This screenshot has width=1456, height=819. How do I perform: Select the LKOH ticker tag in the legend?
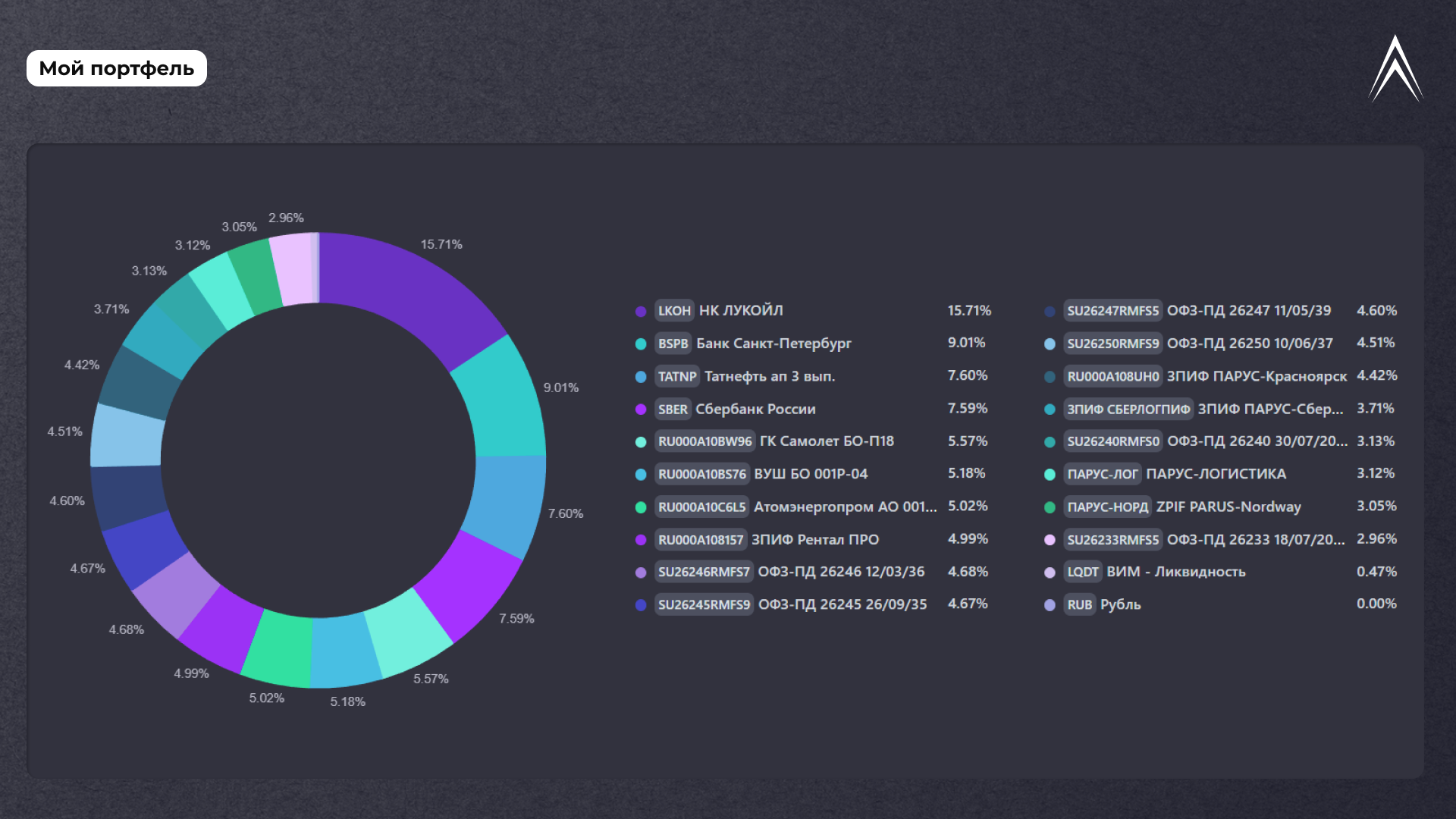tap(674, 311)
